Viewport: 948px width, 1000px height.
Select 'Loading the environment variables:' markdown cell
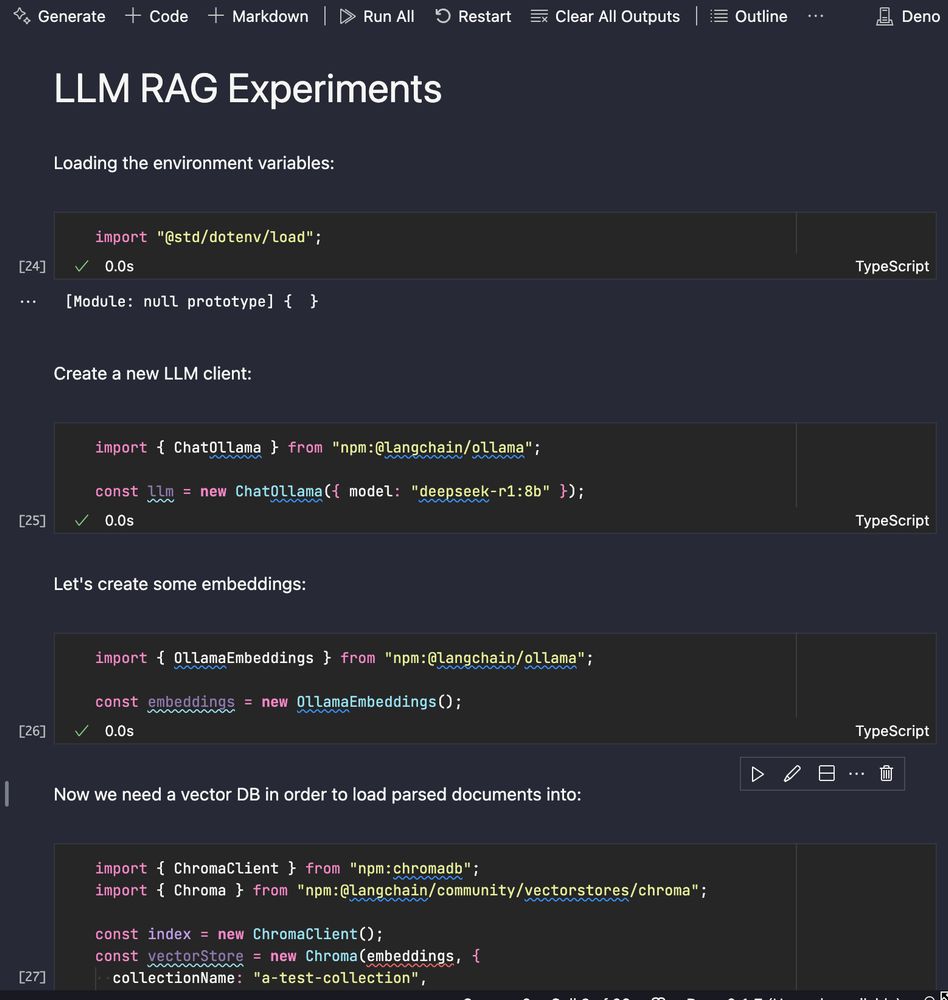194,163
